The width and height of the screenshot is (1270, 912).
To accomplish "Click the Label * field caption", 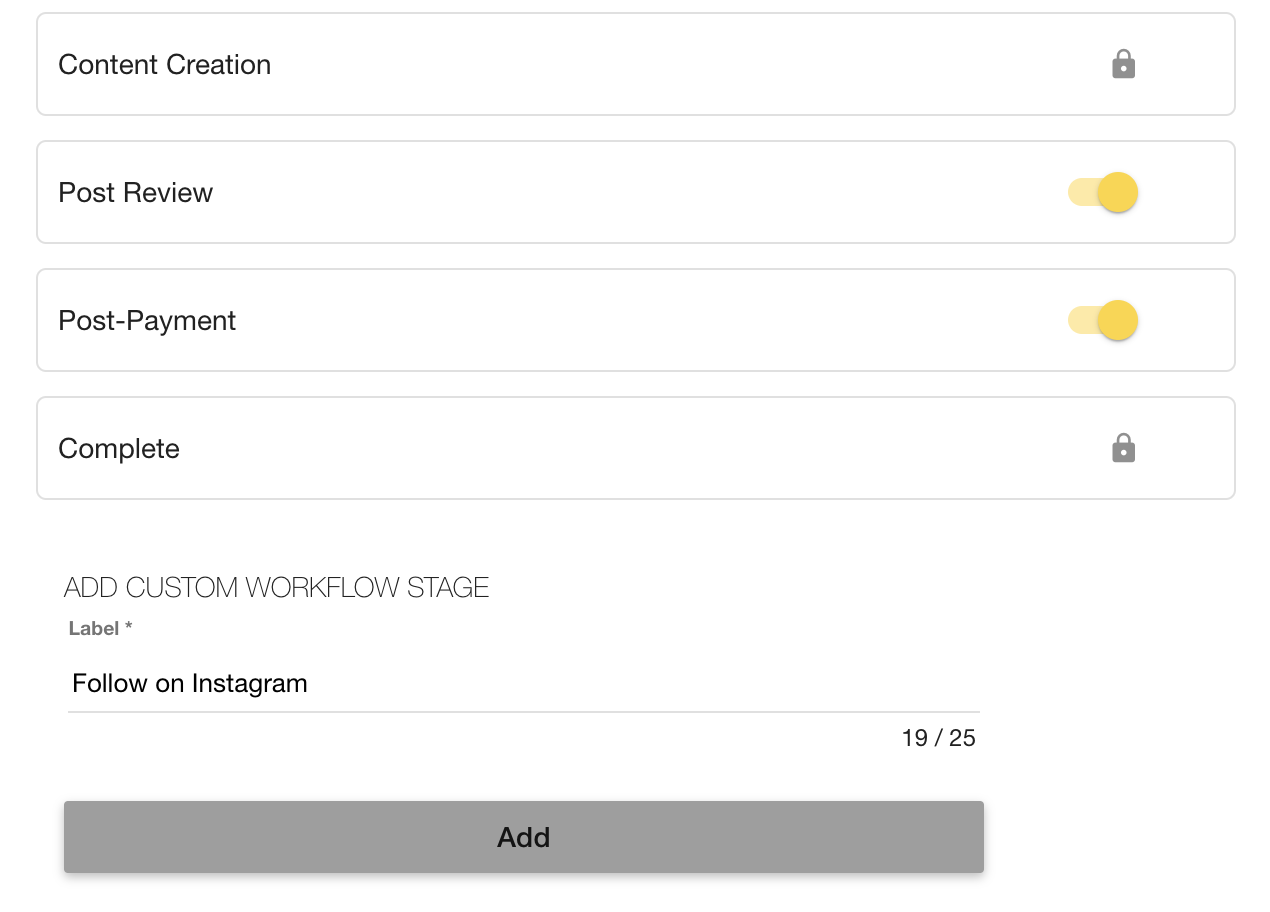I will pos(101,628).
